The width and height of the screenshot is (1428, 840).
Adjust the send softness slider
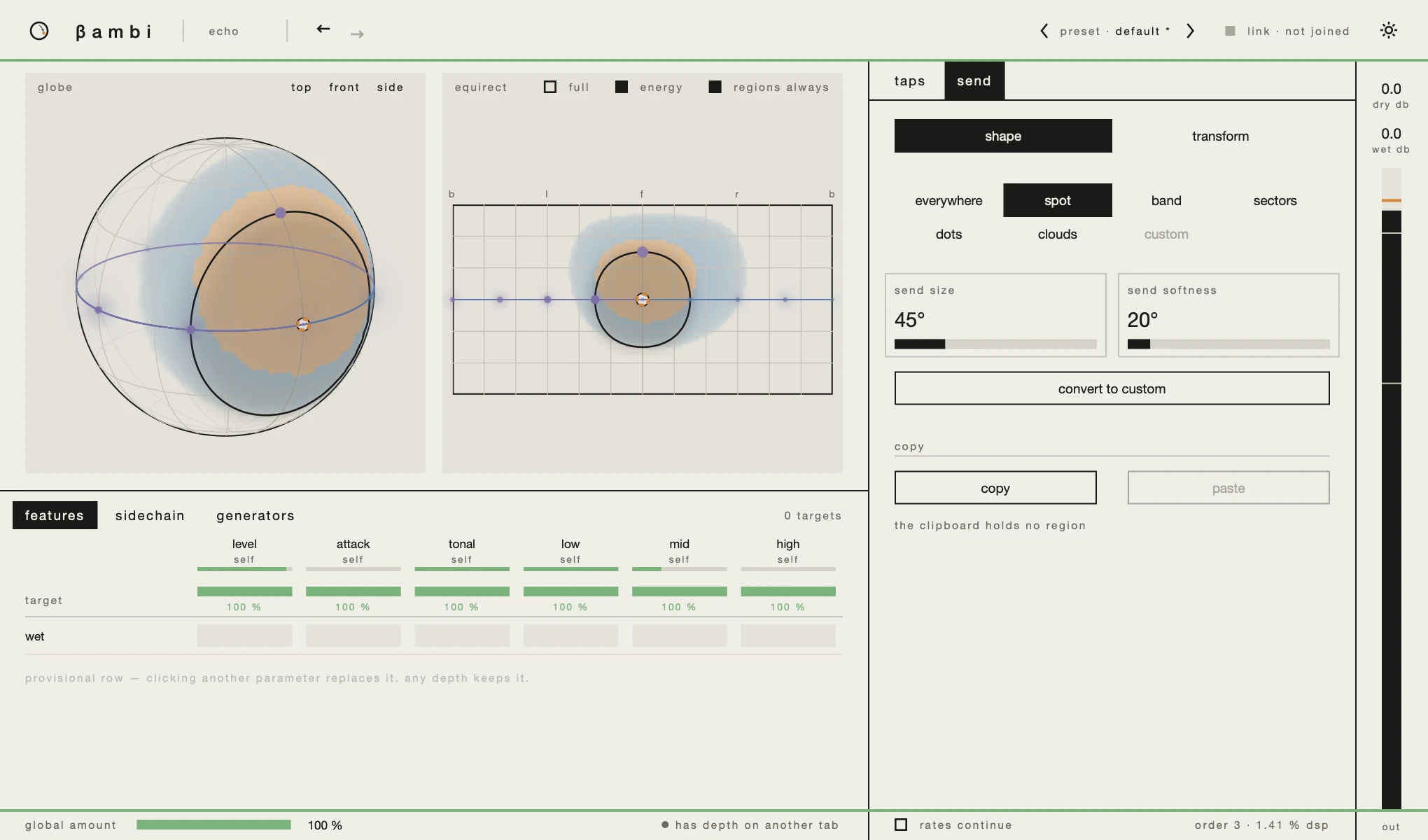(x=1228, y=344)
